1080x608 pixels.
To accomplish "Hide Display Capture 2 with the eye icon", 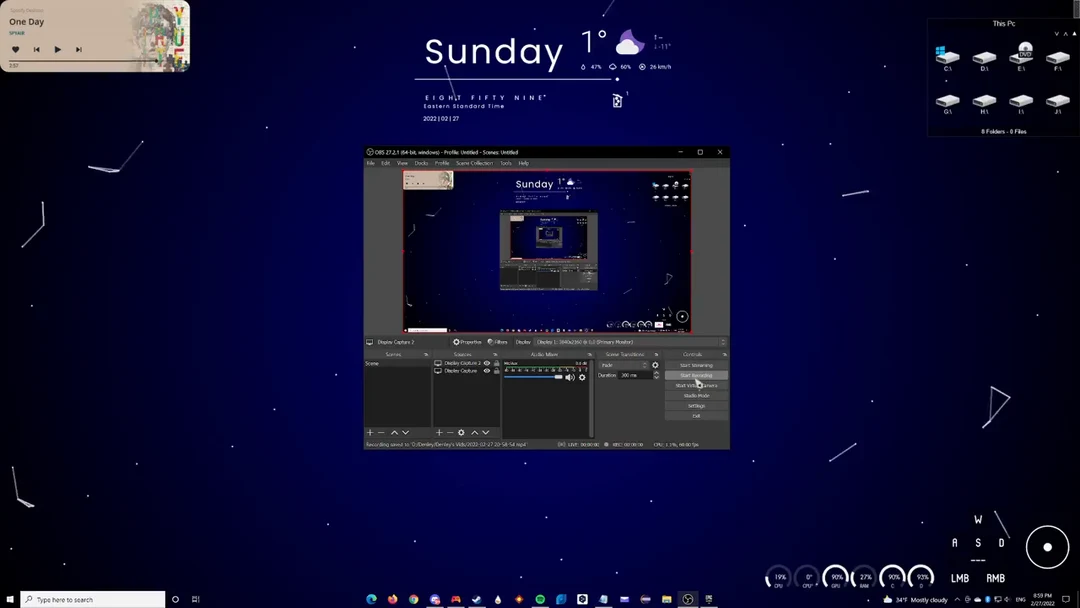I will [488, 362].
